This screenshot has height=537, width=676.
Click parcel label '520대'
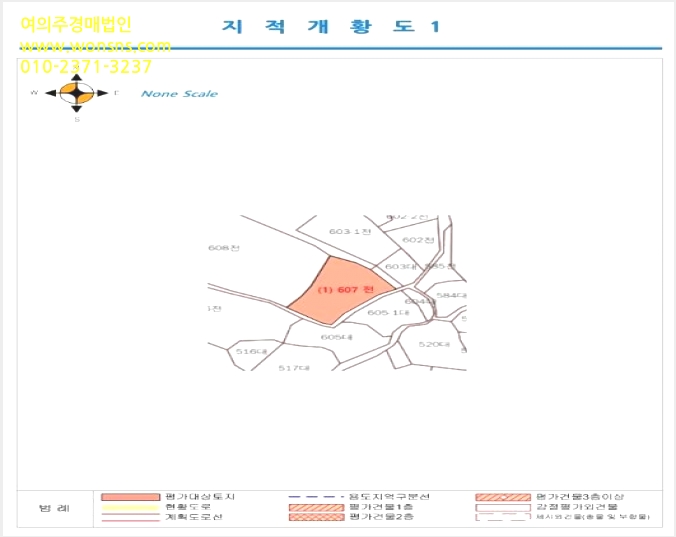[x=434, y=344]
